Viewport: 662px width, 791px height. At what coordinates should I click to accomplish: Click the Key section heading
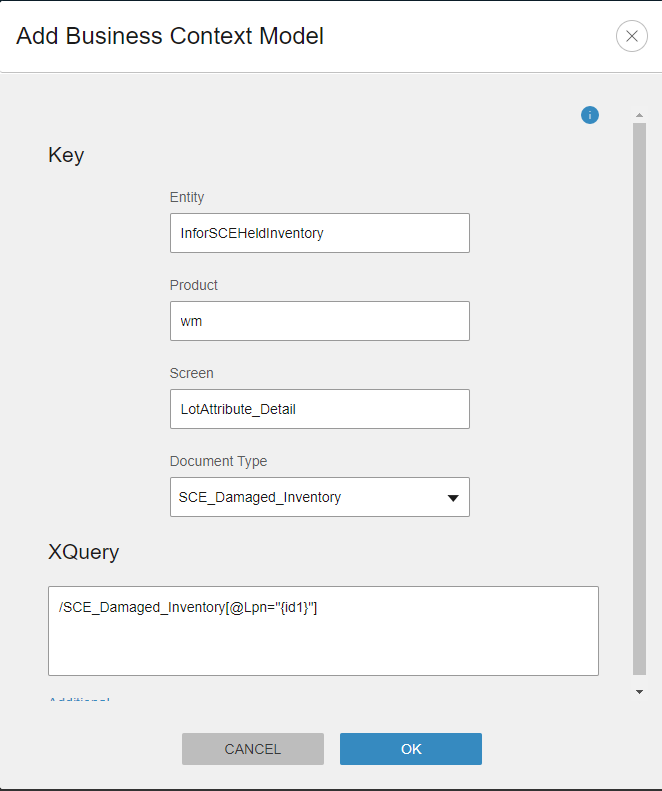click(x=66, y=155)
